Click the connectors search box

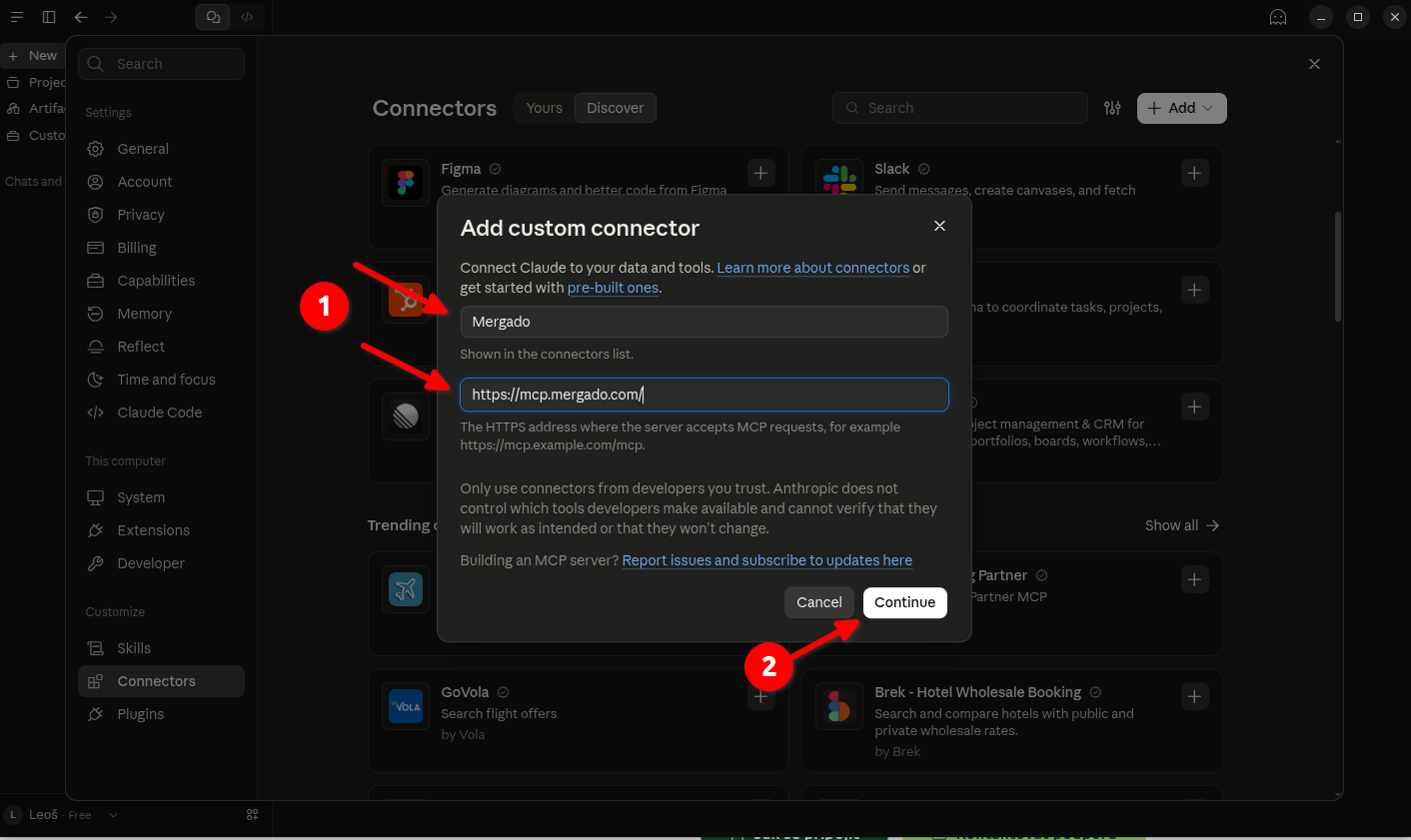click(x=960, y=108)
